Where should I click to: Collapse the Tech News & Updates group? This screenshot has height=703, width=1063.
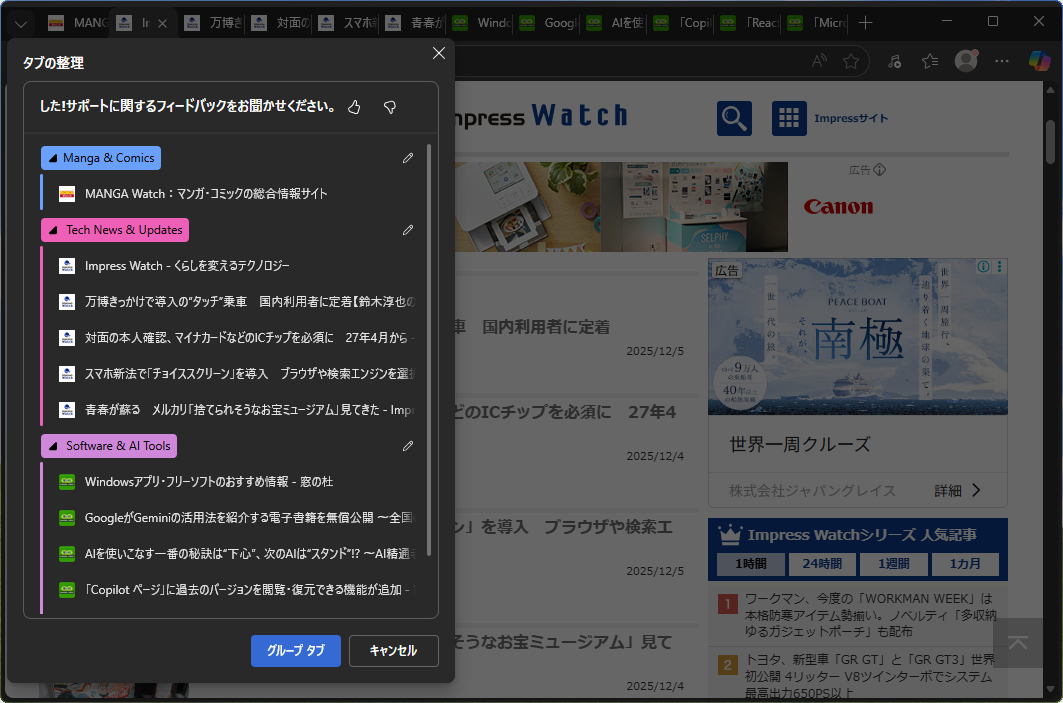pyautogui.click(x=53, y=230)
